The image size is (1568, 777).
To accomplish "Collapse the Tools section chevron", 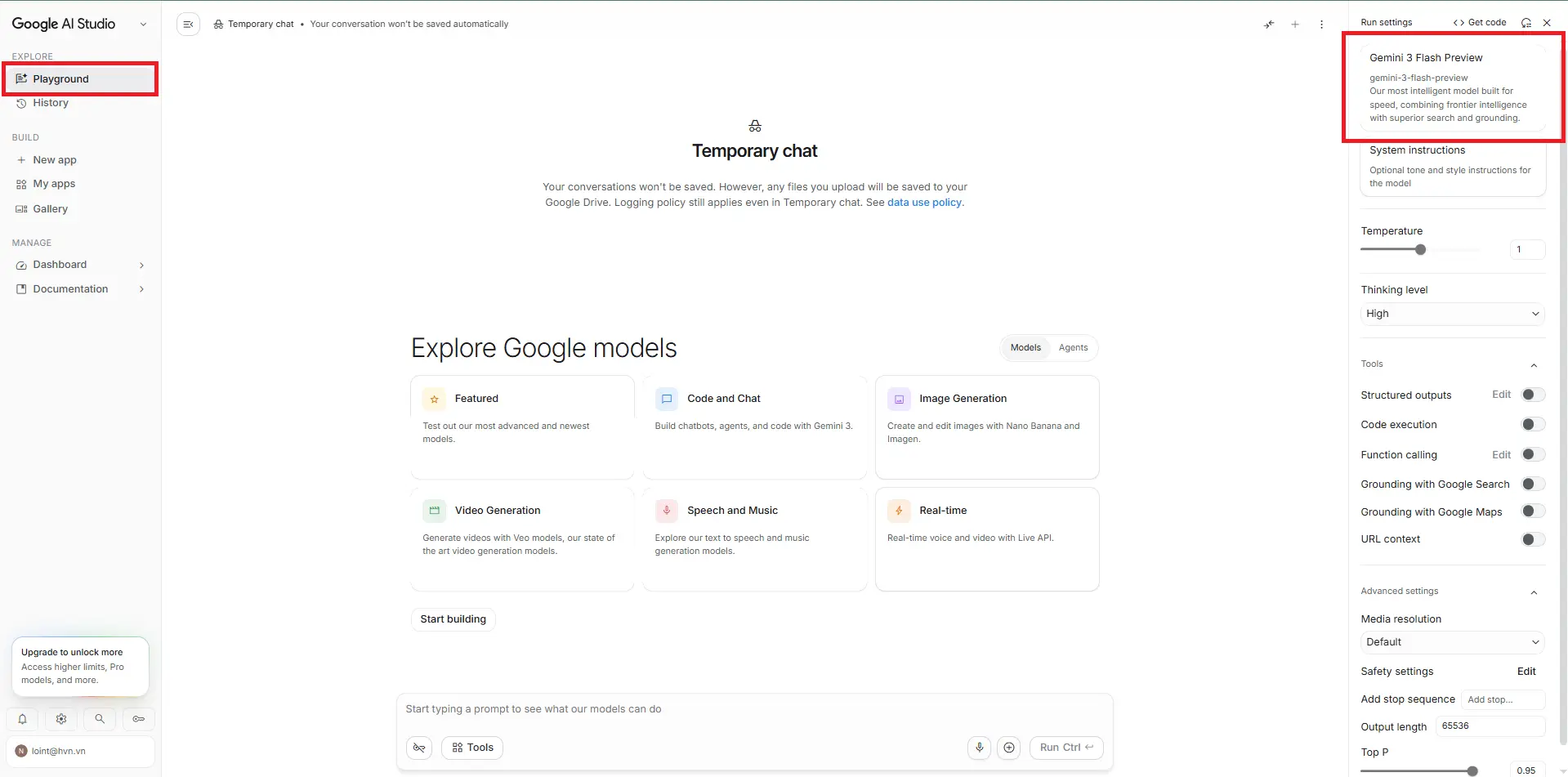I will (1534, 365).
